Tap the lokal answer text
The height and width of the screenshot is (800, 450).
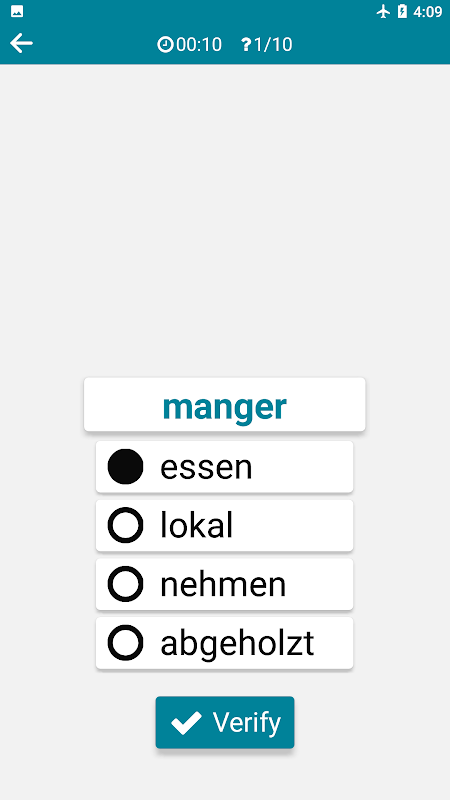[196, 526]
